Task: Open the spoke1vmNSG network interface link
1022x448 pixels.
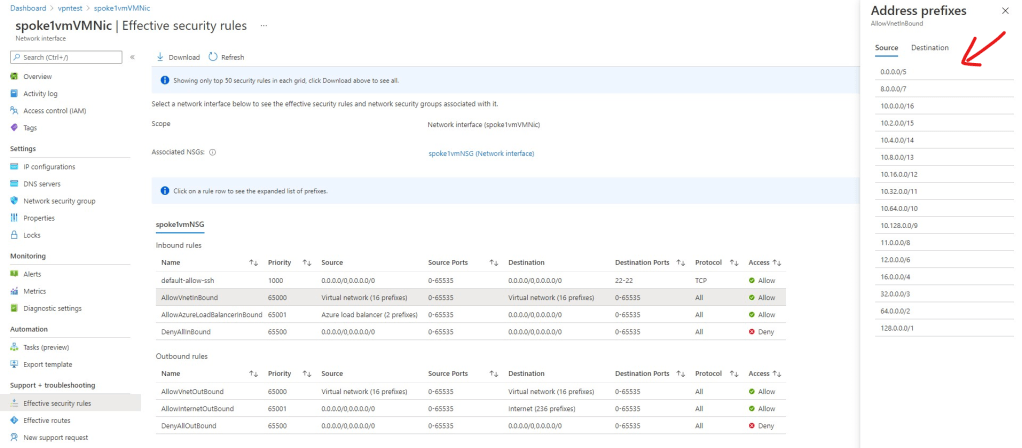Action: coord(481,153)
